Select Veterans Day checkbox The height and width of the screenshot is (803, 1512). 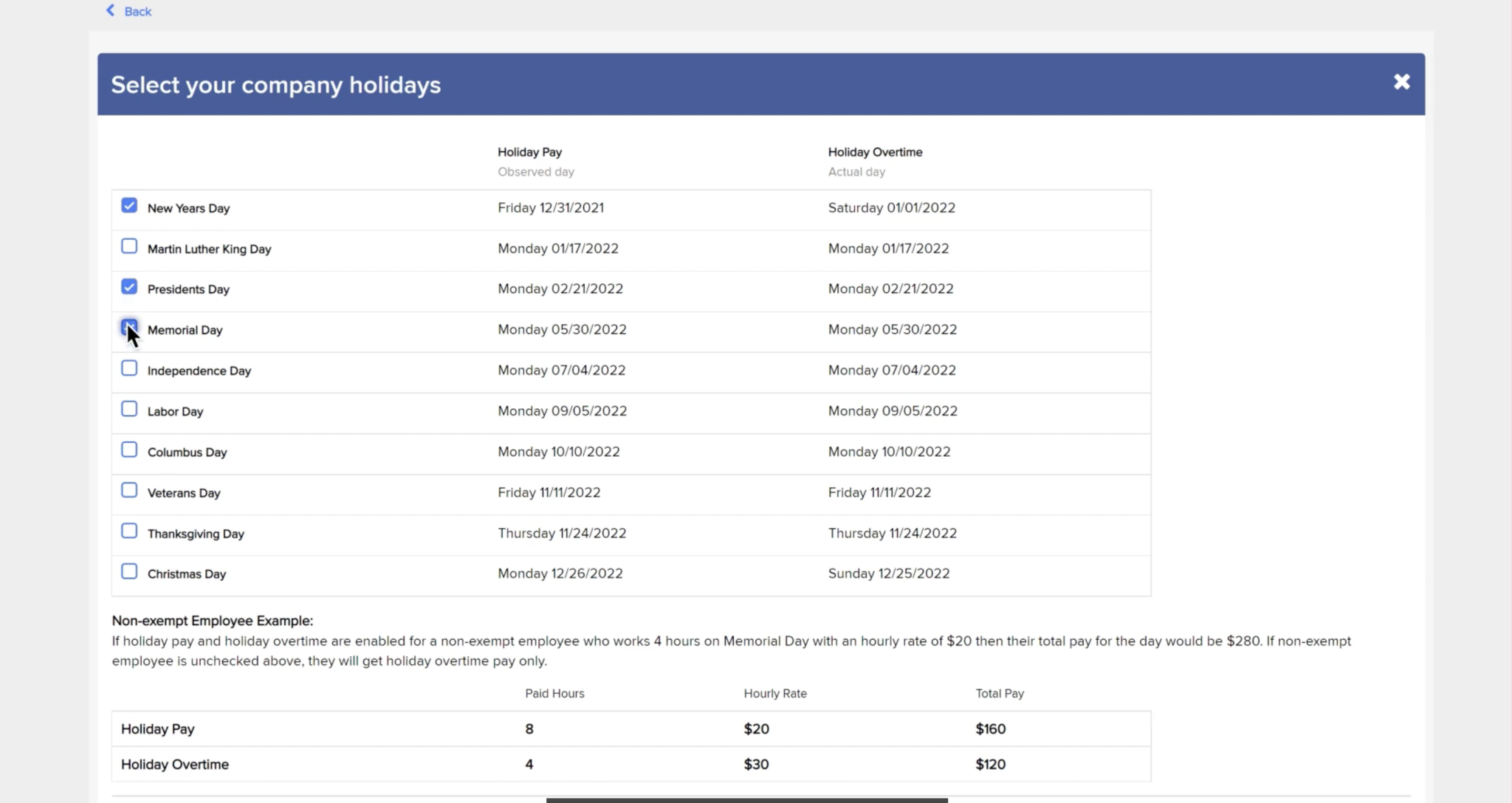coord(129,489)
